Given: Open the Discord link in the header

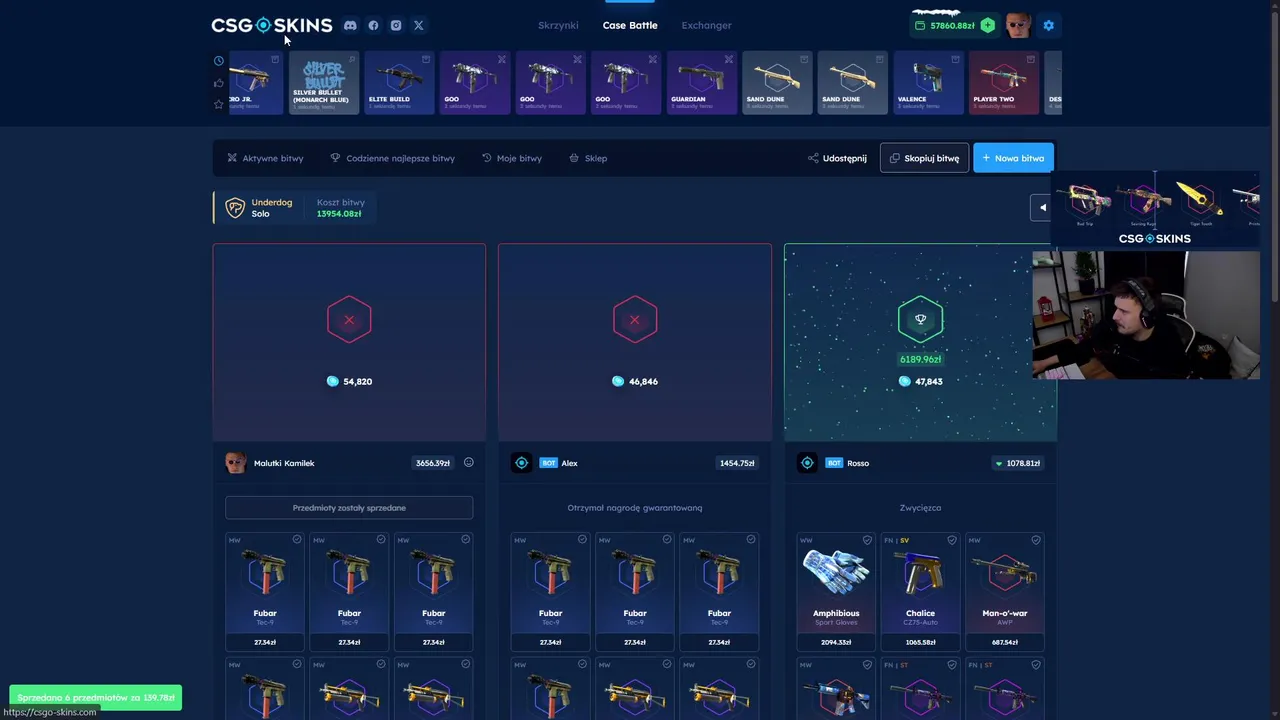Looking at the screenshot, I should [350, 25].
